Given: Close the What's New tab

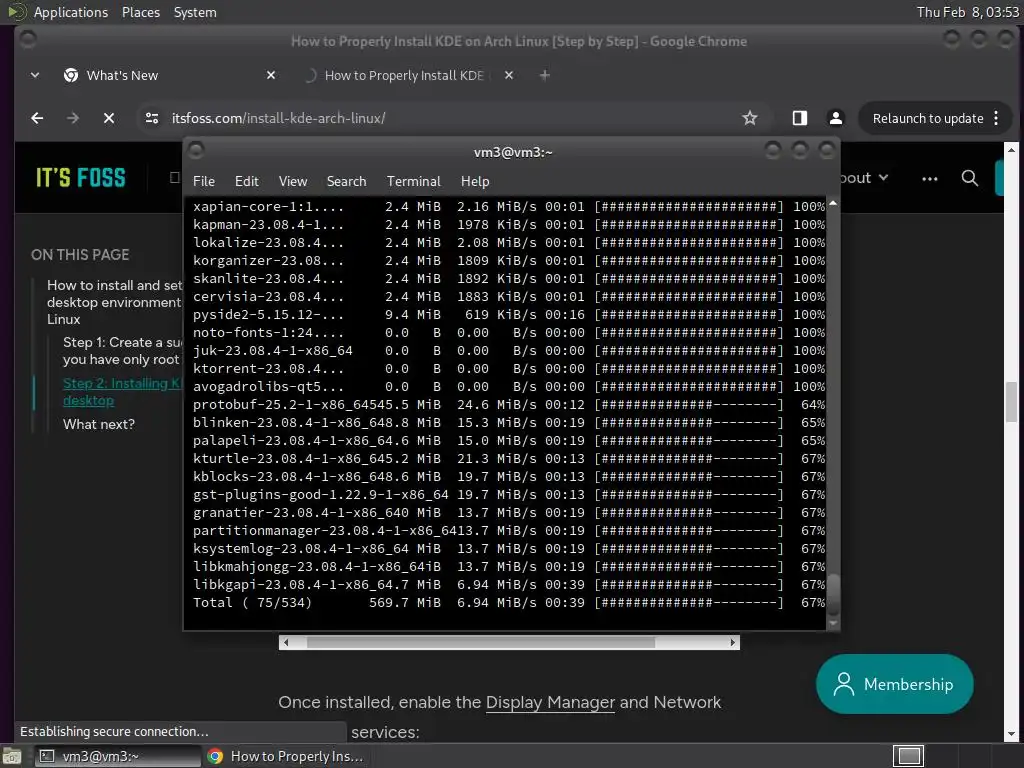Looking at the screenshot, I should tap(271, 75).
